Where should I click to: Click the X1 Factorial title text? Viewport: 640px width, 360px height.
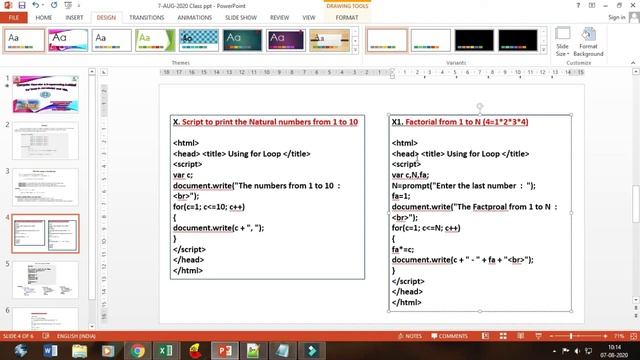pos(460,122)
